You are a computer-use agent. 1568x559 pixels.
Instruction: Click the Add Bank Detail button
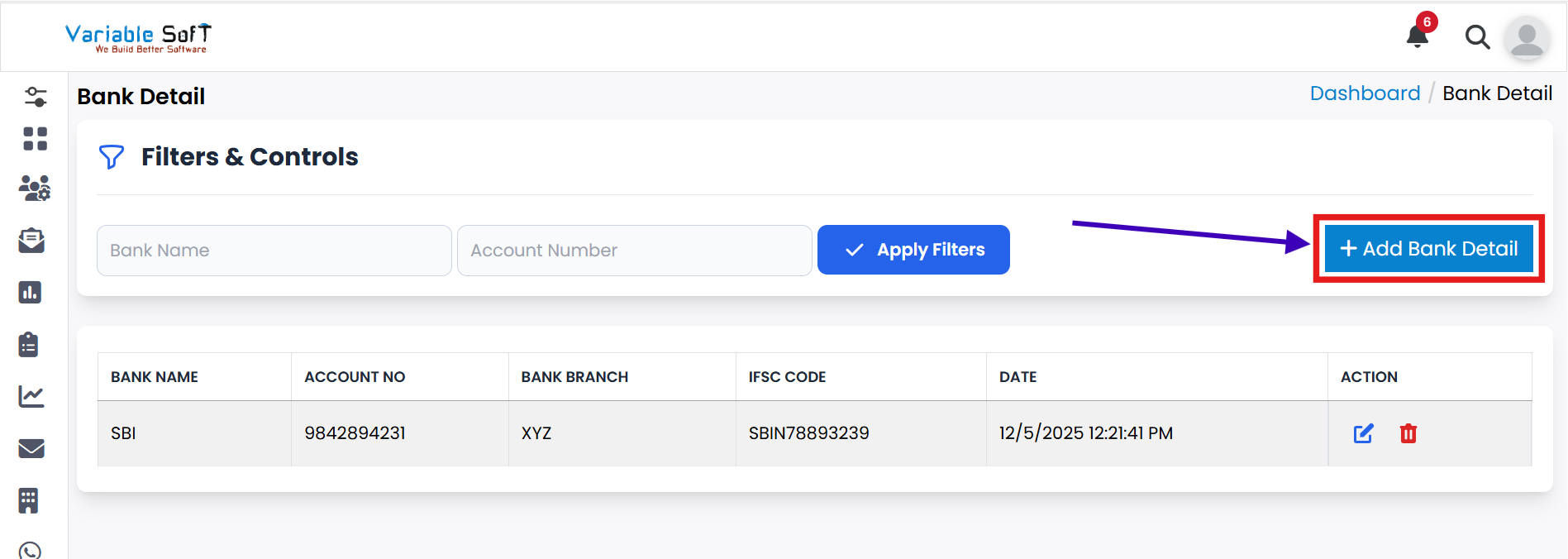coord(1428,248)
